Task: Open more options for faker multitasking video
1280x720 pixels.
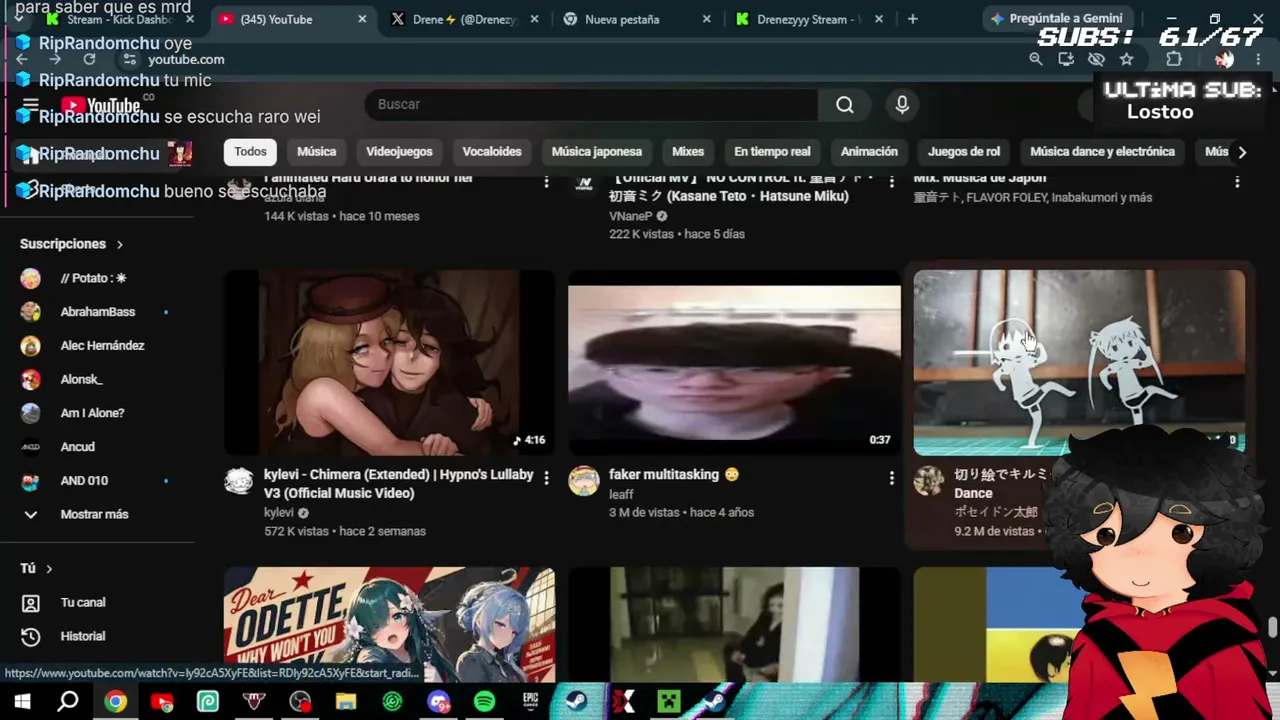Action: [891, 479]
